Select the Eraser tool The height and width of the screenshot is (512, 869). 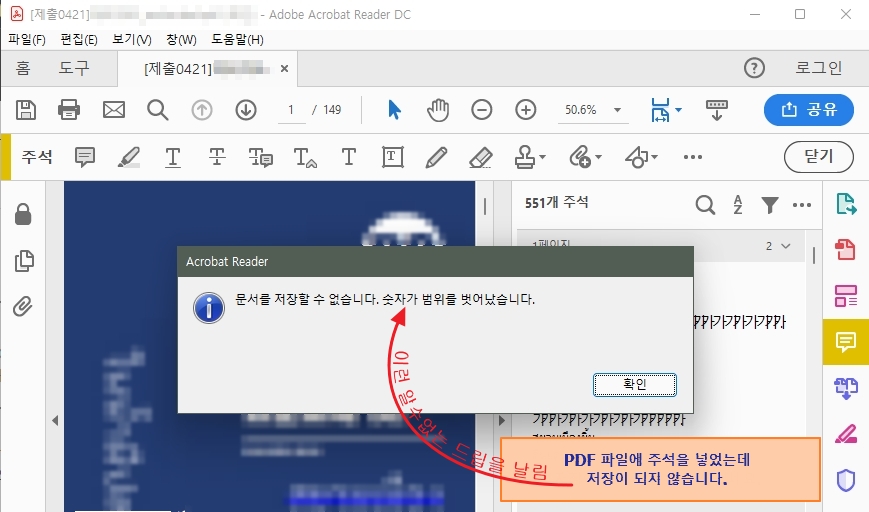pyautogui.click(x=480, y=157)
